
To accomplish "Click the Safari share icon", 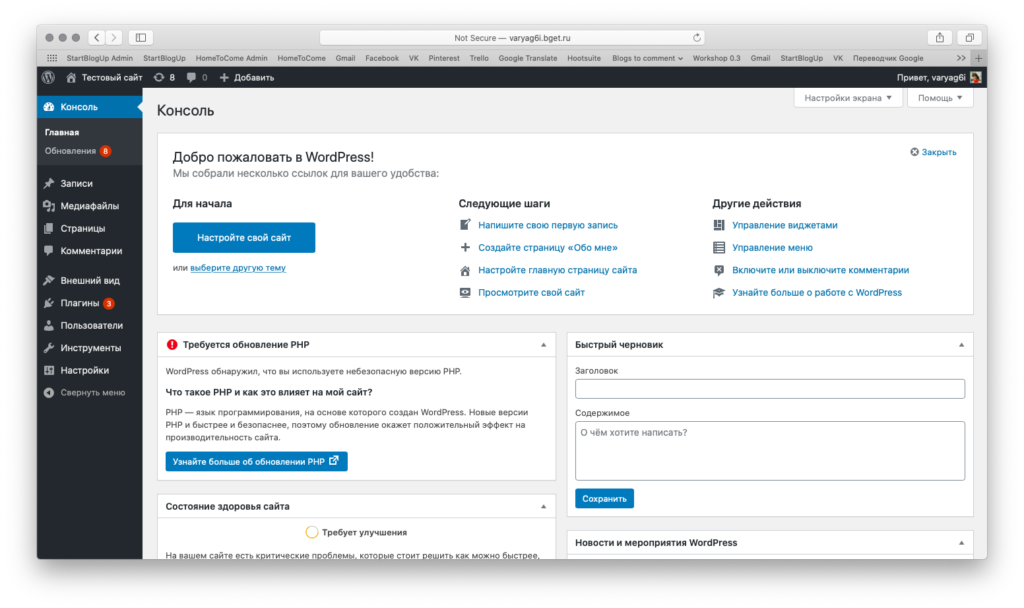I will 939,38.
